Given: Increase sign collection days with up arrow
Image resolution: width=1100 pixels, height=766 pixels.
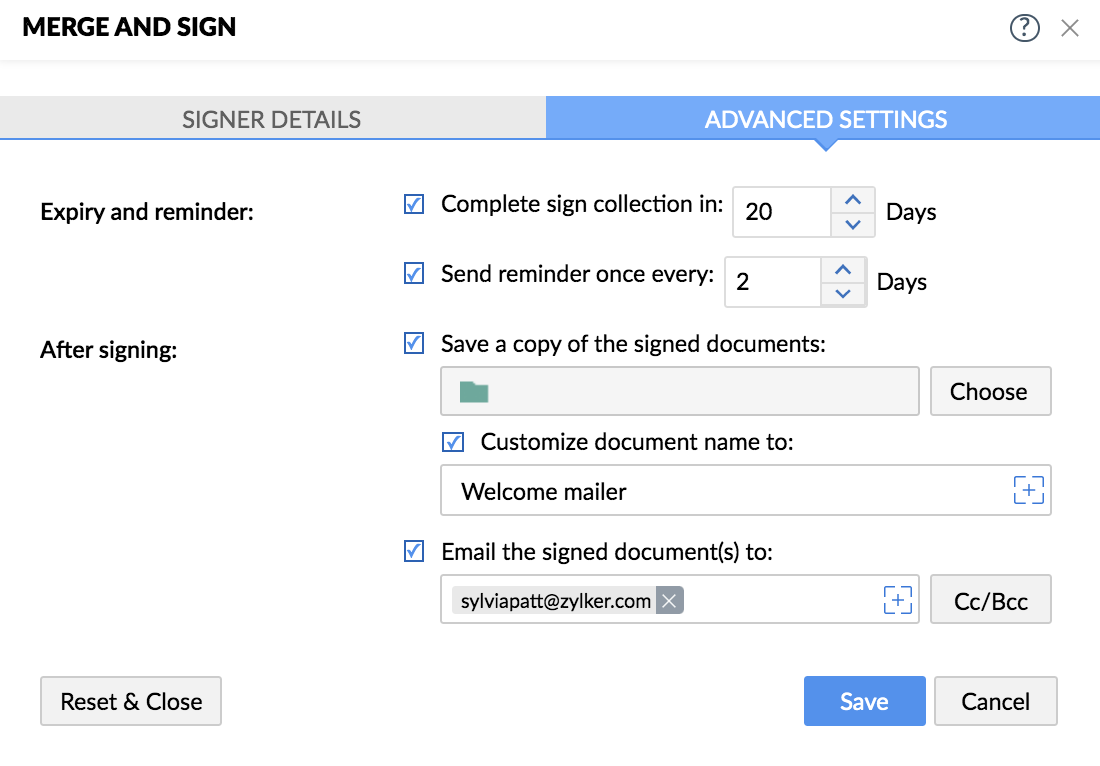Looking at the screenshot, I should coord(853,200).
